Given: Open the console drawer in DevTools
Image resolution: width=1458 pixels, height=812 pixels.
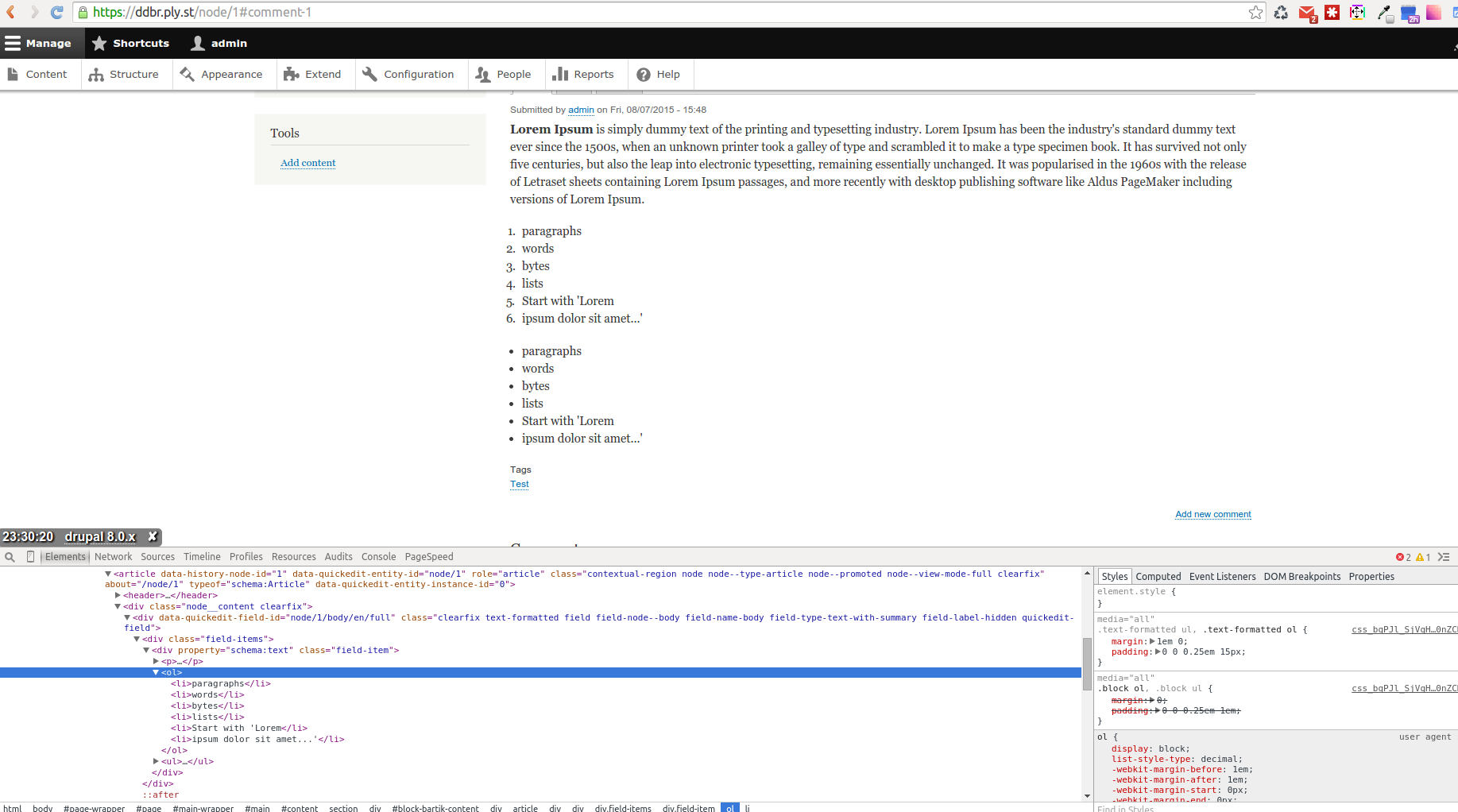Looking at the screenshot, I should coord(1446,556).
